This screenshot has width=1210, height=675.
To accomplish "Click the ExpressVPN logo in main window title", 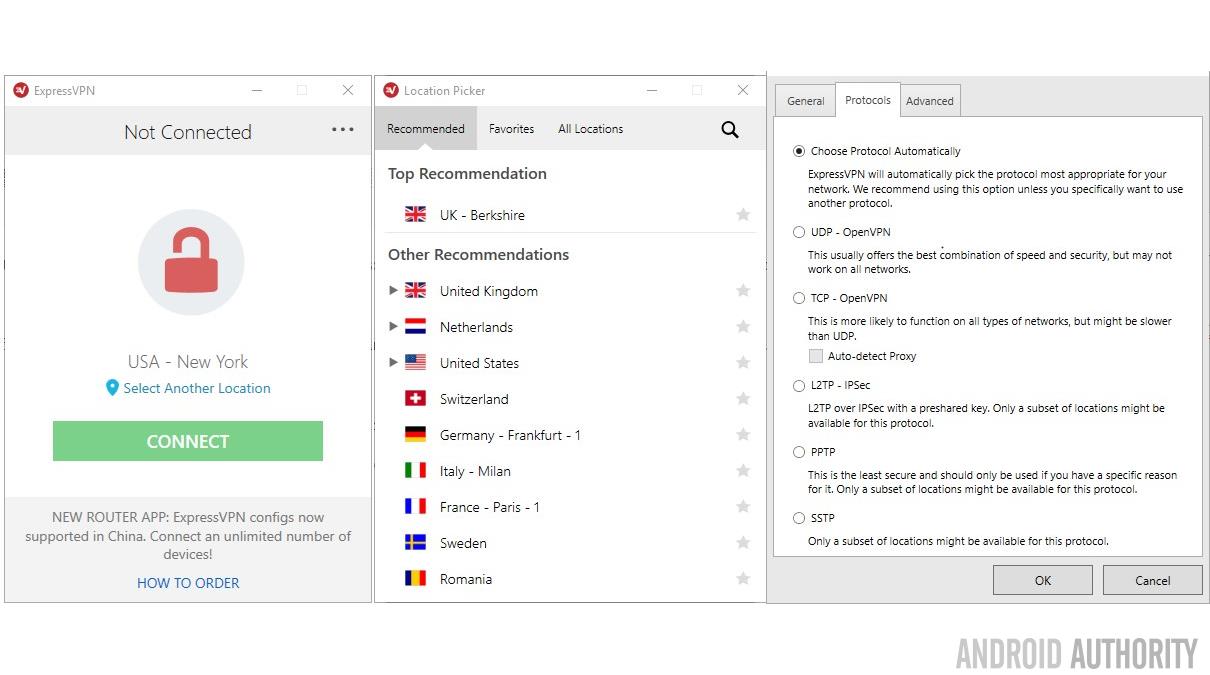I will tap(21, 90).
